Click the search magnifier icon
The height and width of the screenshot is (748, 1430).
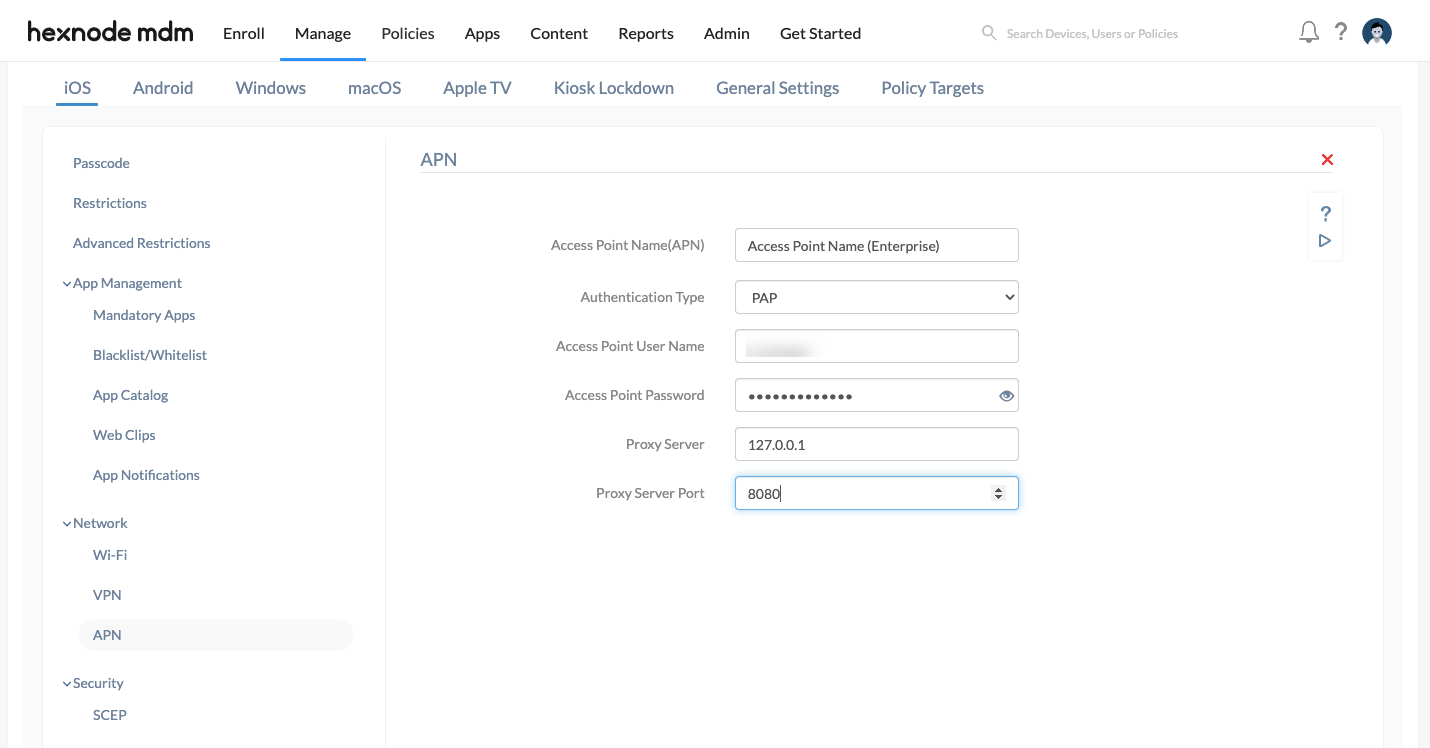coord(988,32)
